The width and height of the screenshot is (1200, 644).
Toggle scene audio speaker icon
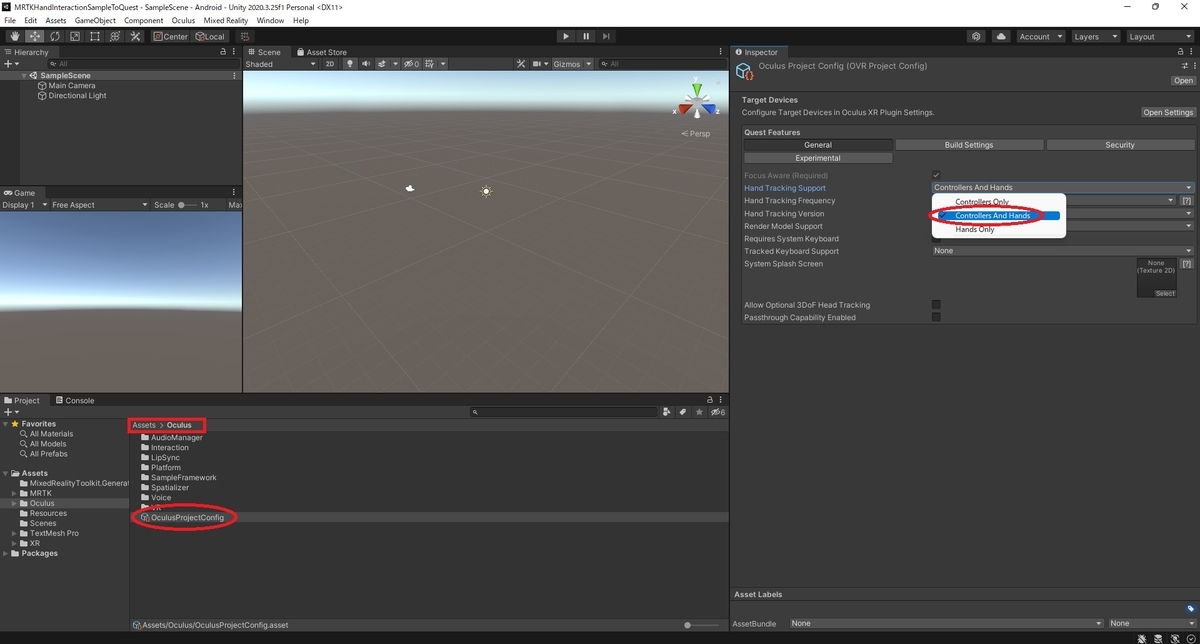(x=366, y=64)
